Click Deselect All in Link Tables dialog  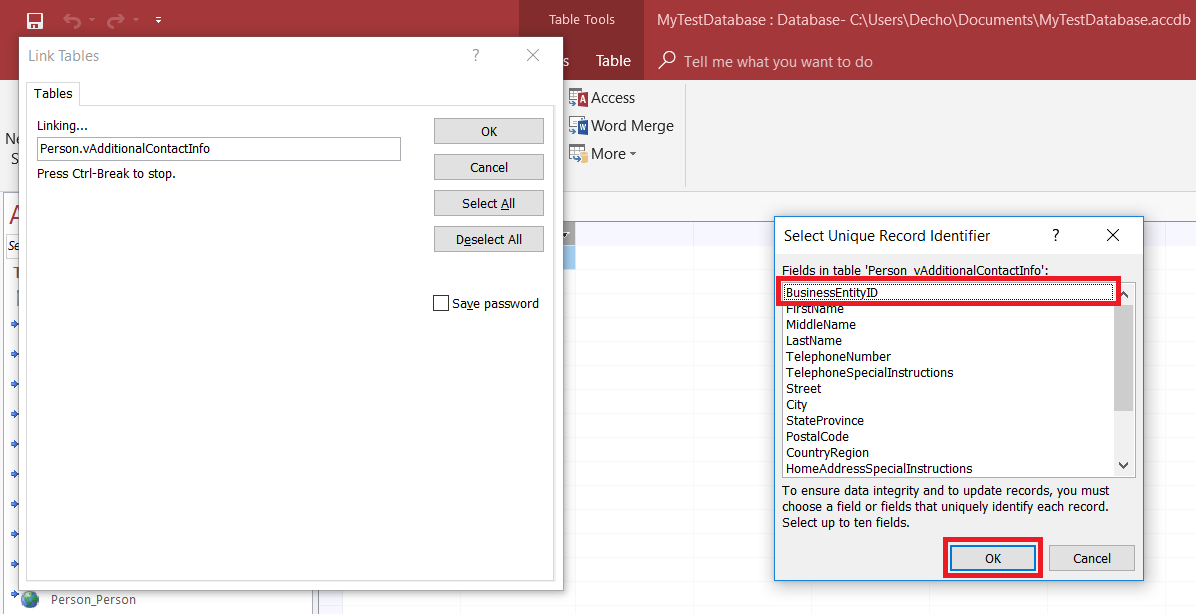489,240
